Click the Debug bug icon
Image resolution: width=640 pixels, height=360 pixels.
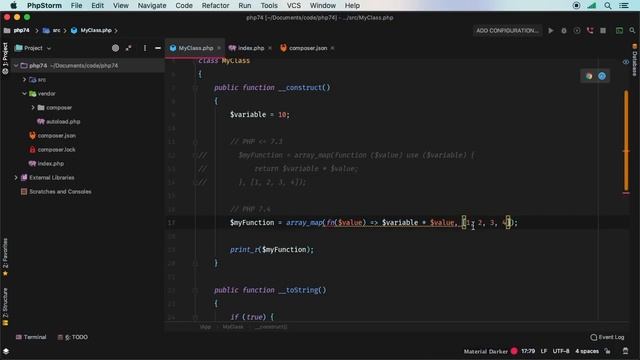click(x=564, y=31)
